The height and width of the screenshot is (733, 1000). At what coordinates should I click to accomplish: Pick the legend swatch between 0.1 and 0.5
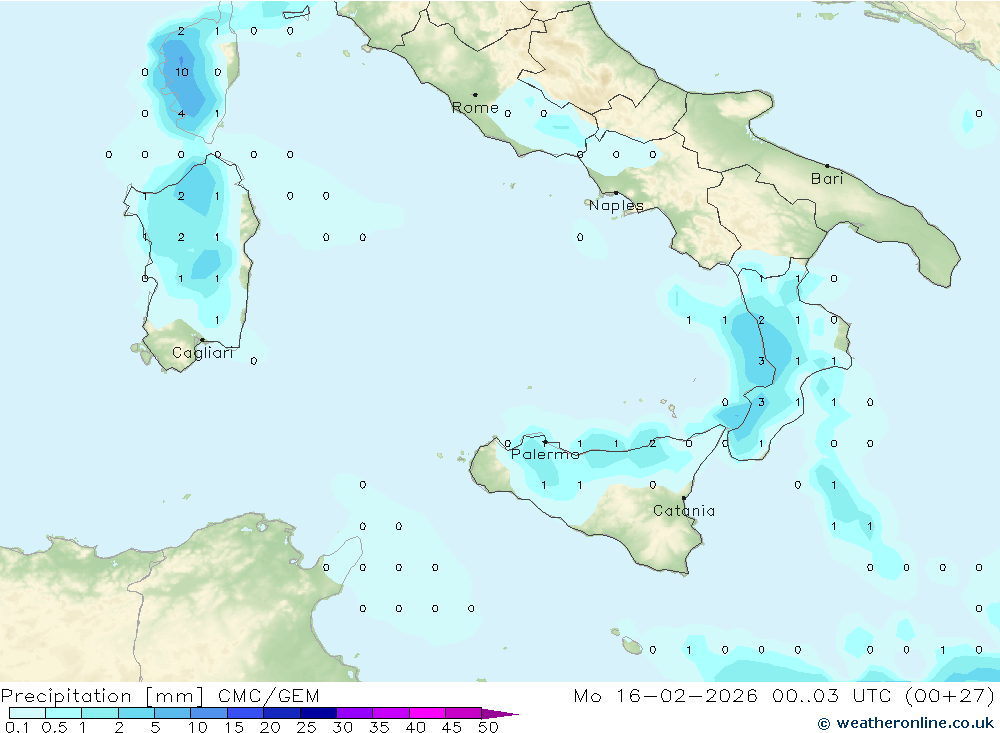tap(27, 713)
